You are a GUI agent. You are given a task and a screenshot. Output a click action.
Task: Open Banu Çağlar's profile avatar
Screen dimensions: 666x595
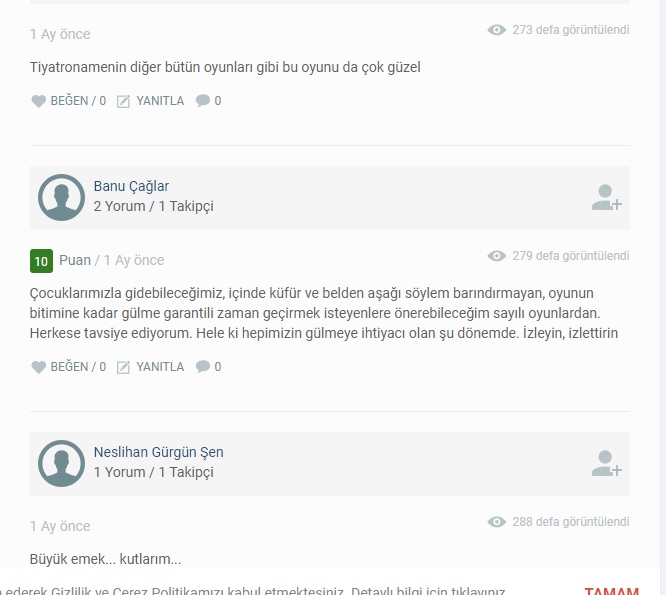(61, 197)
